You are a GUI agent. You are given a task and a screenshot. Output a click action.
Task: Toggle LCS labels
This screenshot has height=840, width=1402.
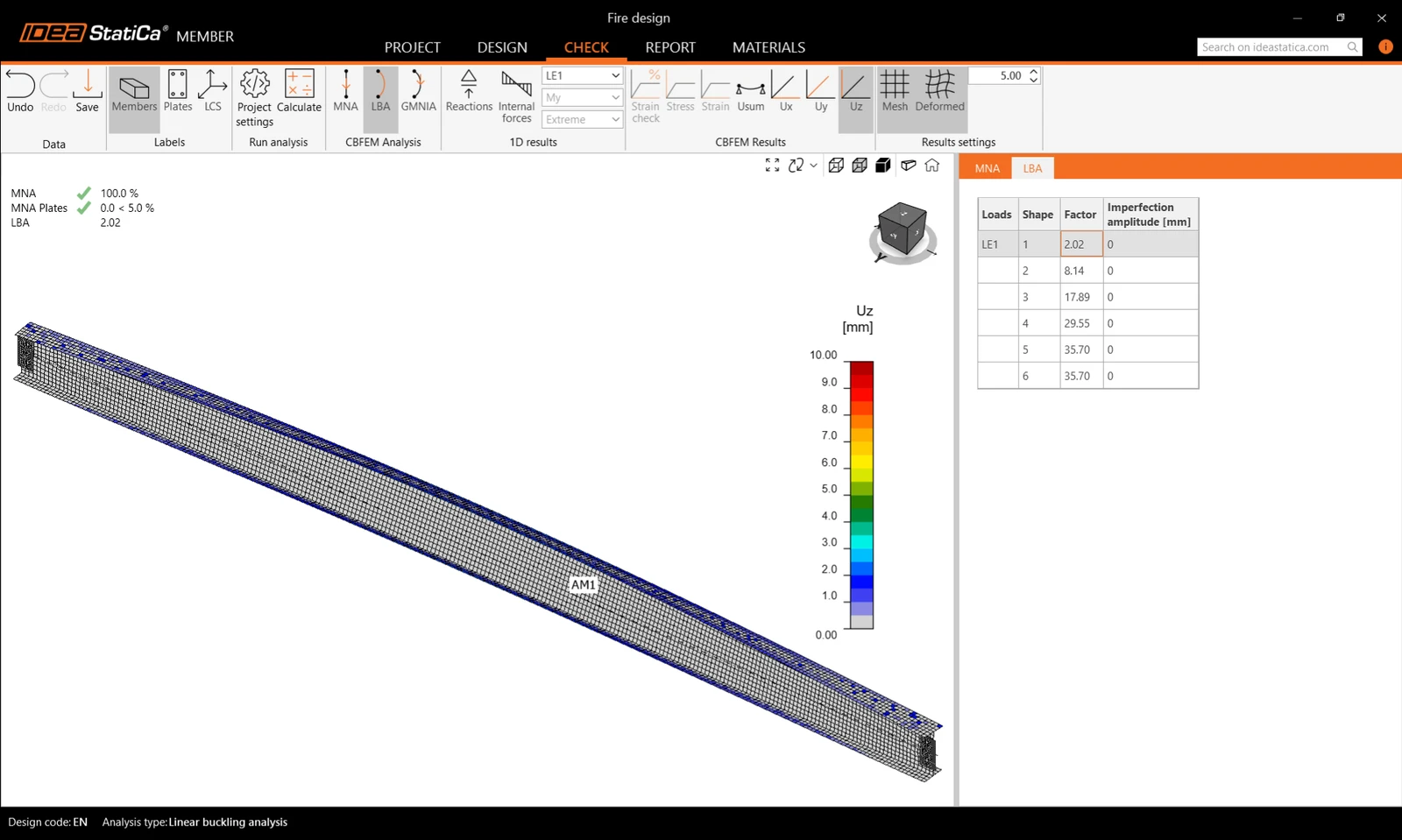tap(212, 91)
